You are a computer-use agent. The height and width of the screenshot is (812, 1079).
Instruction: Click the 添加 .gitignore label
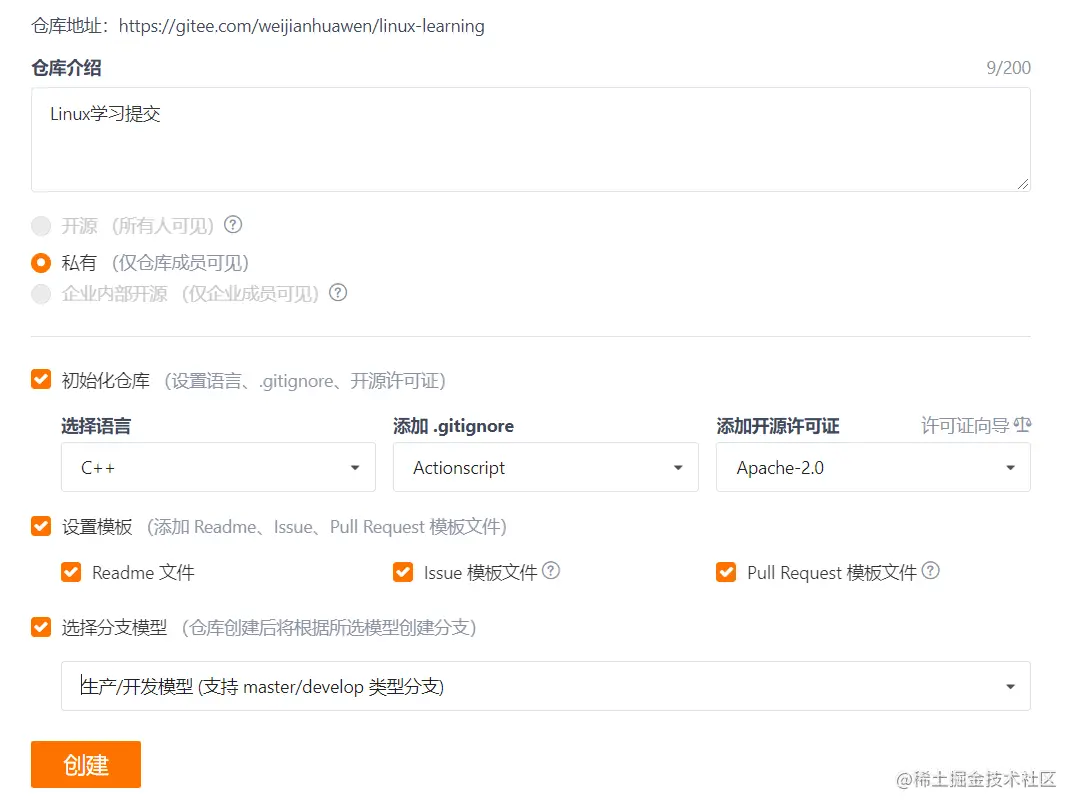453,426
